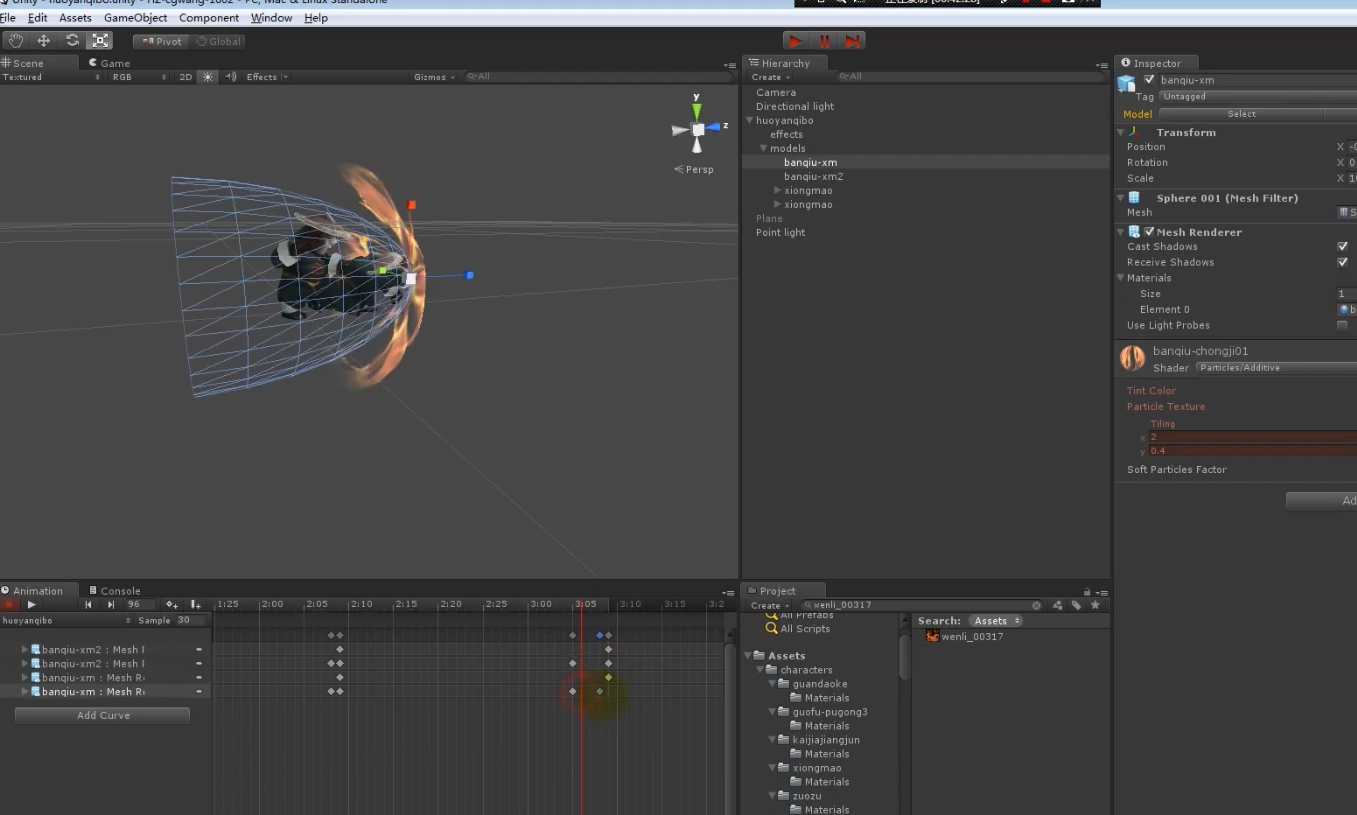Toggle Cast Shadows checkbox
The image size is (1357, 815).
[x=1342, y=246]
